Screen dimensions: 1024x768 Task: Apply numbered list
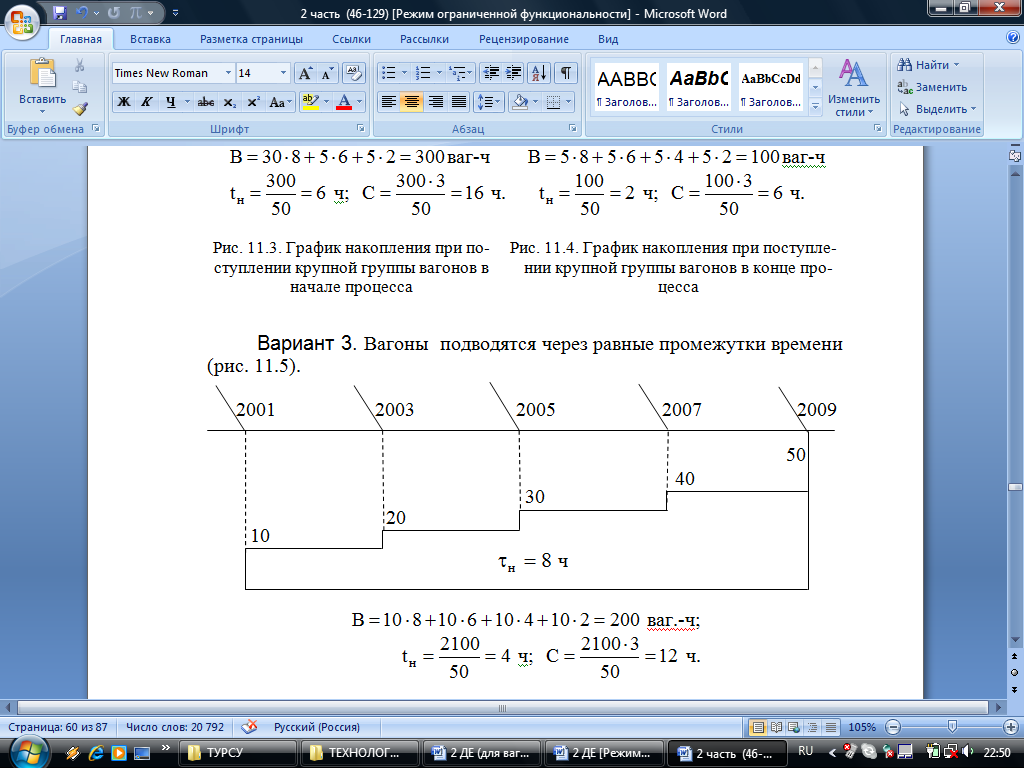point(423,72)
